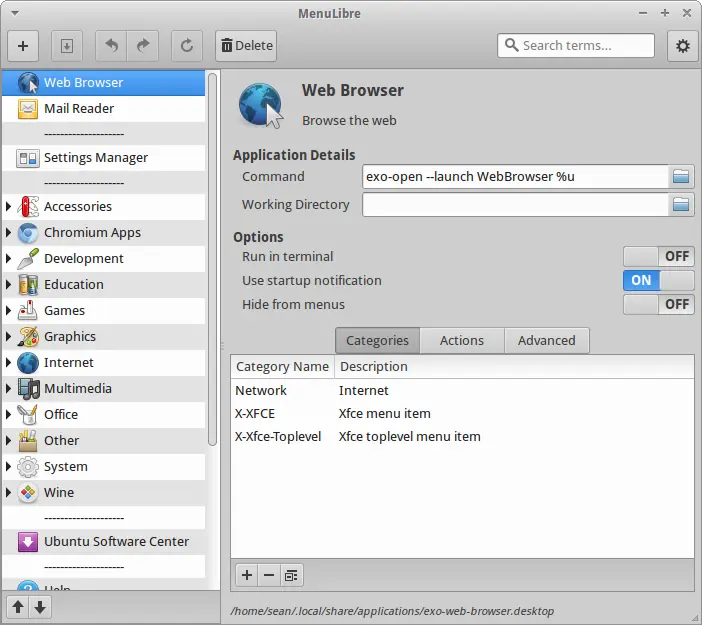Open the settings gear menu
702x625 pixels.
[x=682, y=46]
